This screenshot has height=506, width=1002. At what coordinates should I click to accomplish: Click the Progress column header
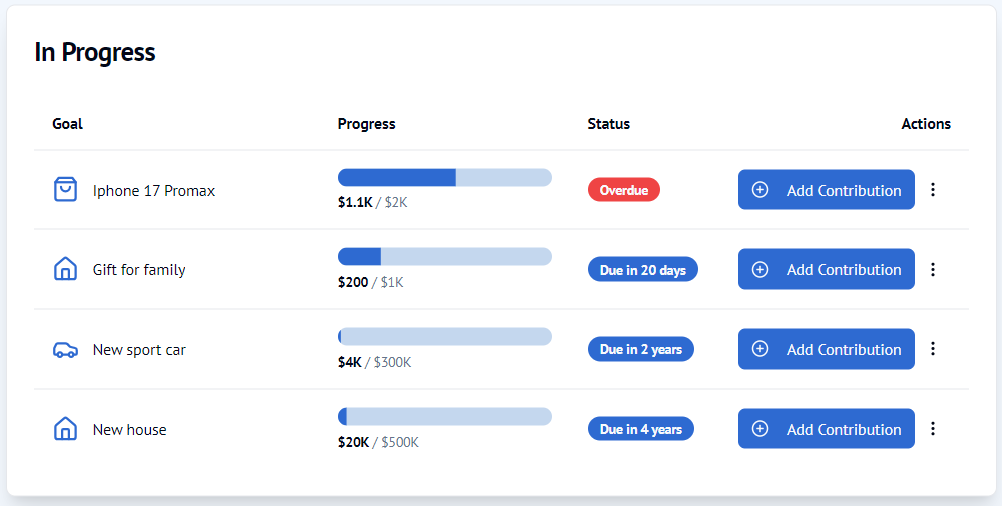[366, 124]
